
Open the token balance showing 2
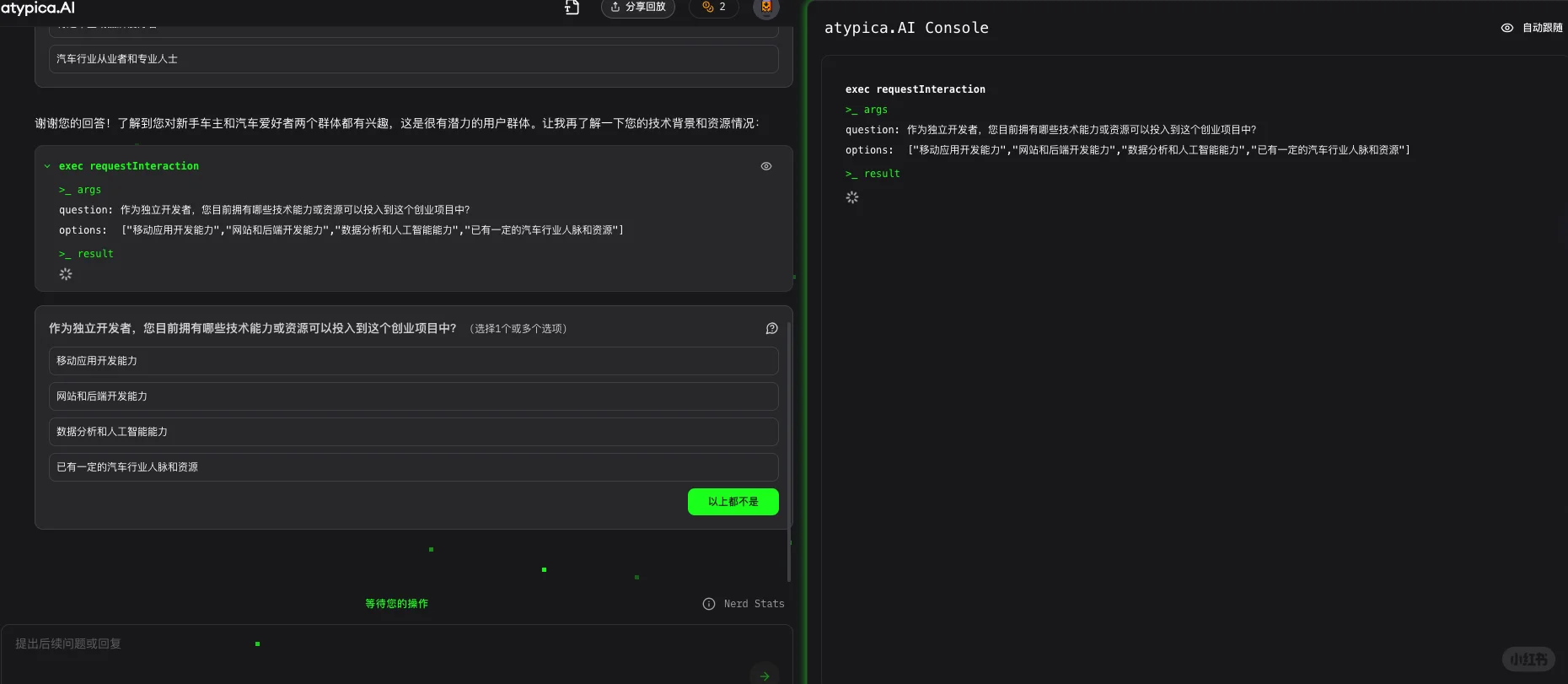click(714, 7)
